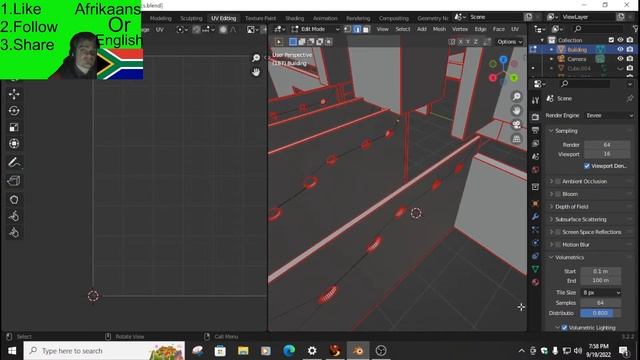Open the Render Engine Eevee dropdown
The image size is (640, 360).
coord(609,116)
